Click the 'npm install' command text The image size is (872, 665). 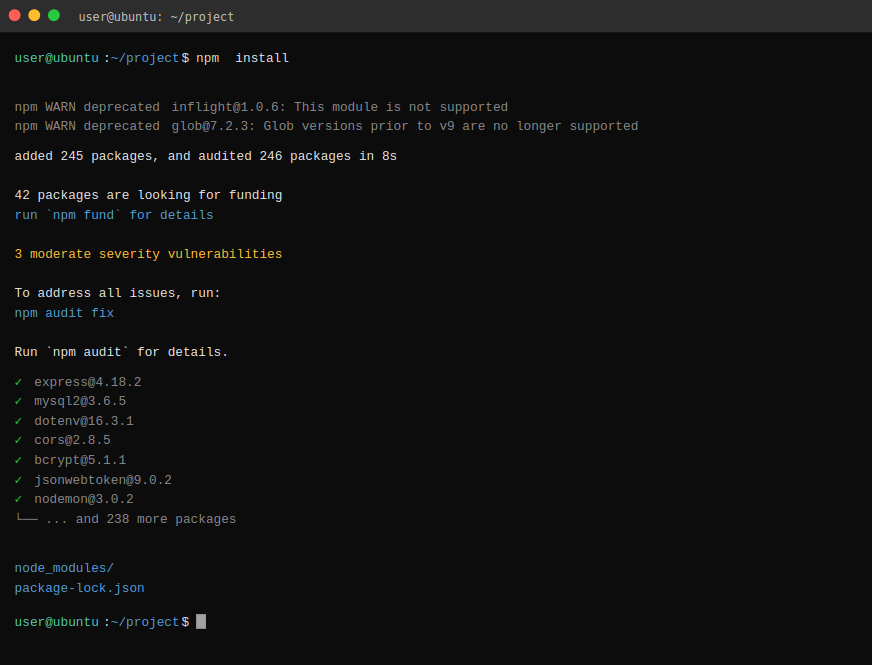point(242,58)
